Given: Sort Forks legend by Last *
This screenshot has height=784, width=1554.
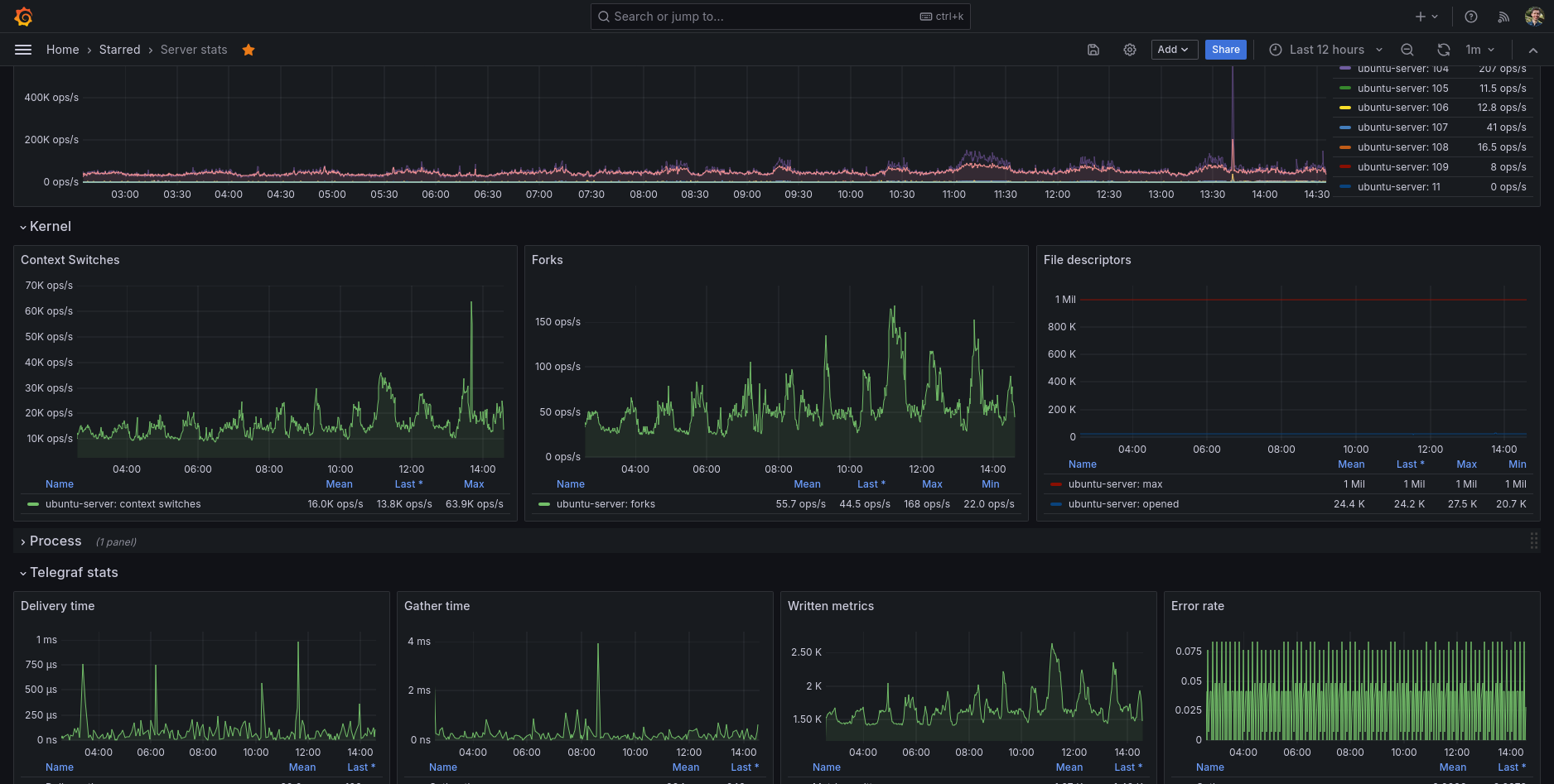Looking at the screenshot, I should 871,484.
